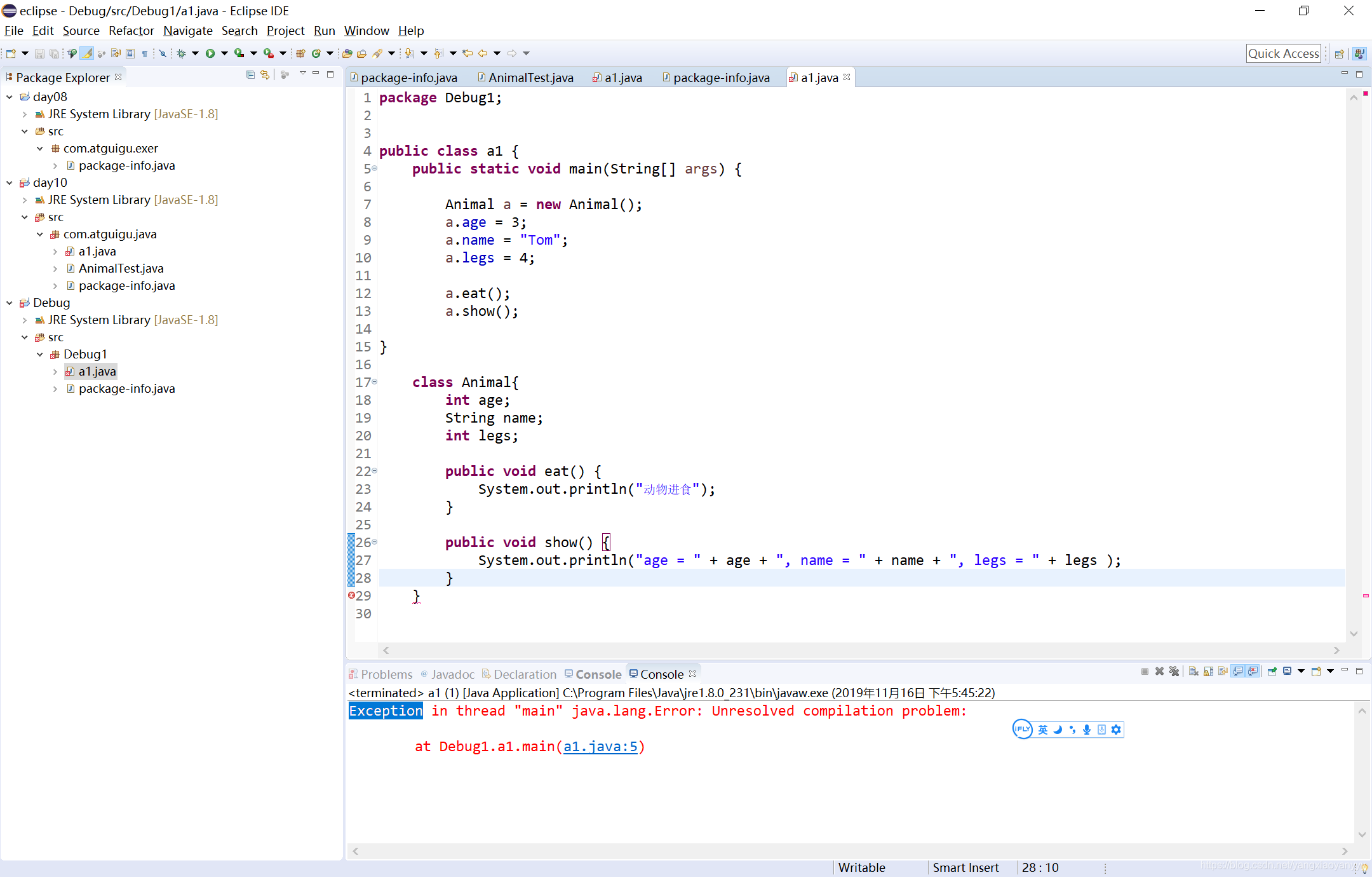The image size is (1372, 877).
Task: Switch to the AnimalTest.java editor tab
Action: 530,78
